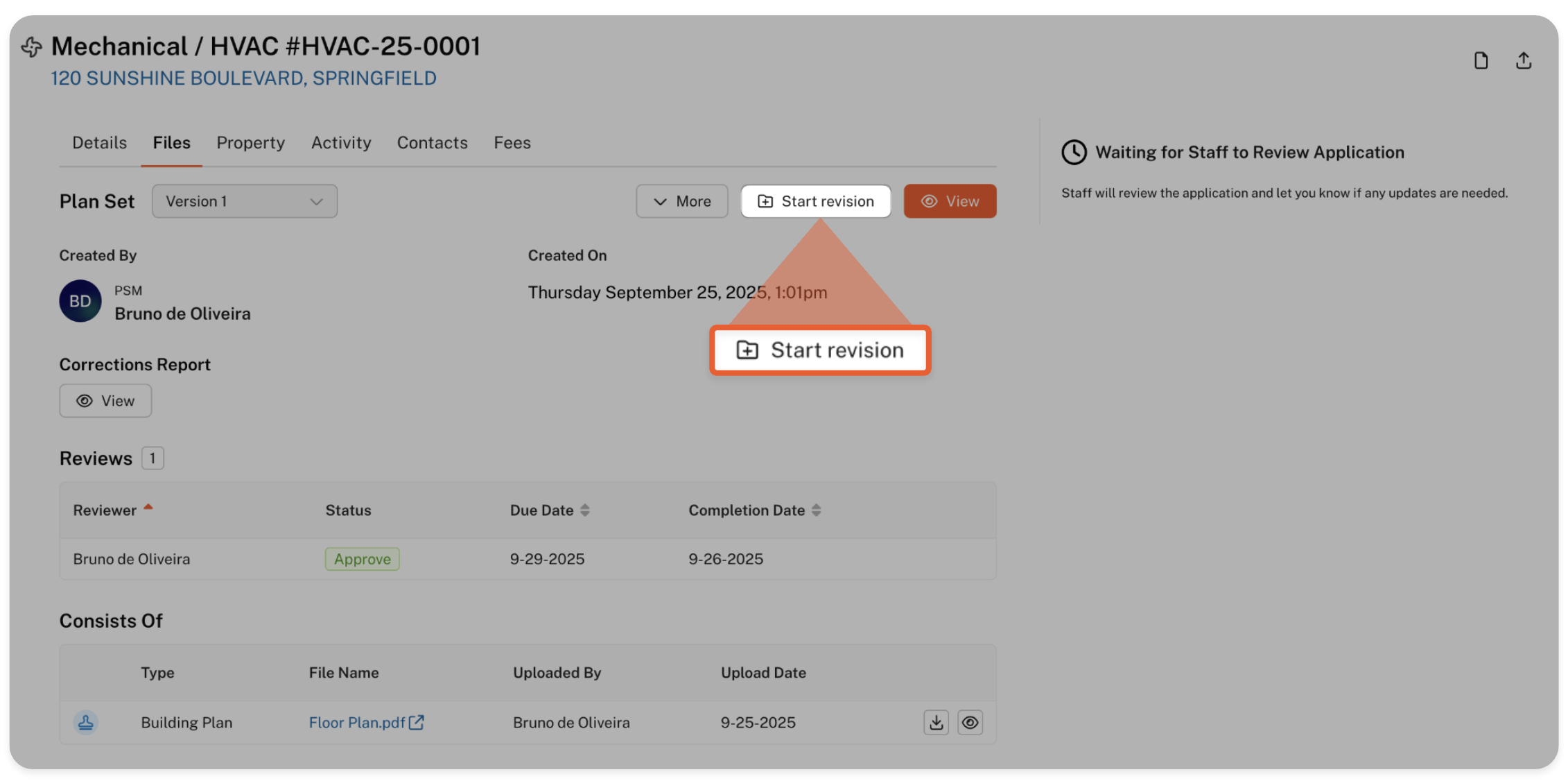Screen dimensions: 1568x781
Task: Go to the Fees tab
Action: tap(512, 143)
